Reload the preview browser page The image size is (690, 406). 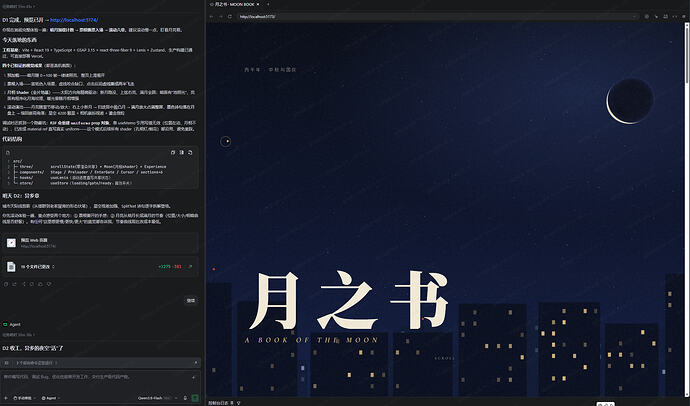(x=229, y=16)
